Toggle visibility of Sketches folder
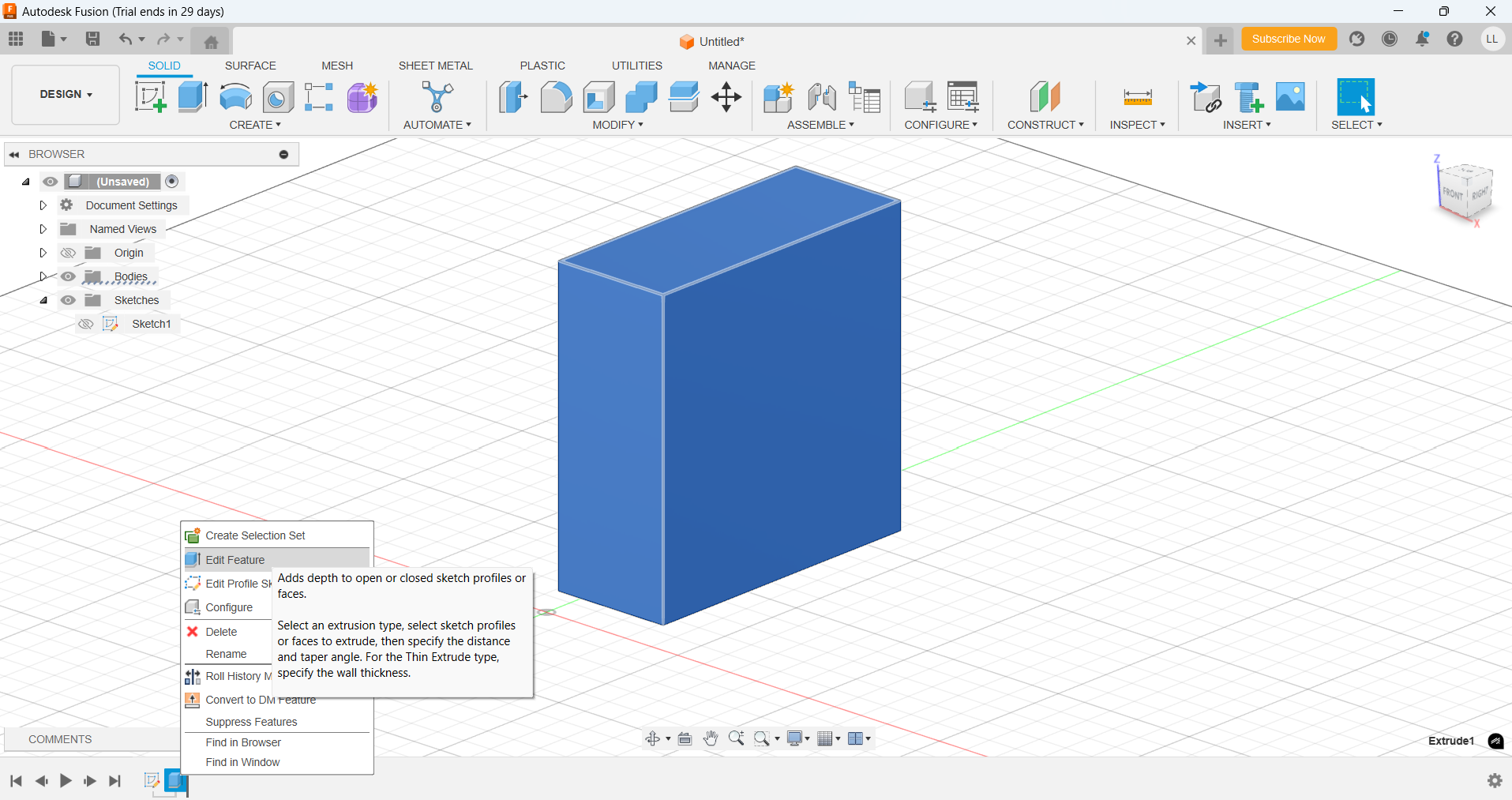Image resolution: width=1512 pixels, height=800 pixels. tap(69, 300)
